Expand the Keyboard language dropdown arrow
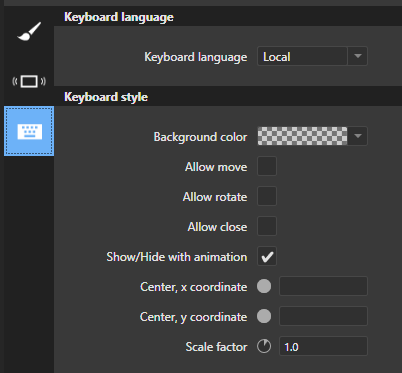 pos(358,56)
